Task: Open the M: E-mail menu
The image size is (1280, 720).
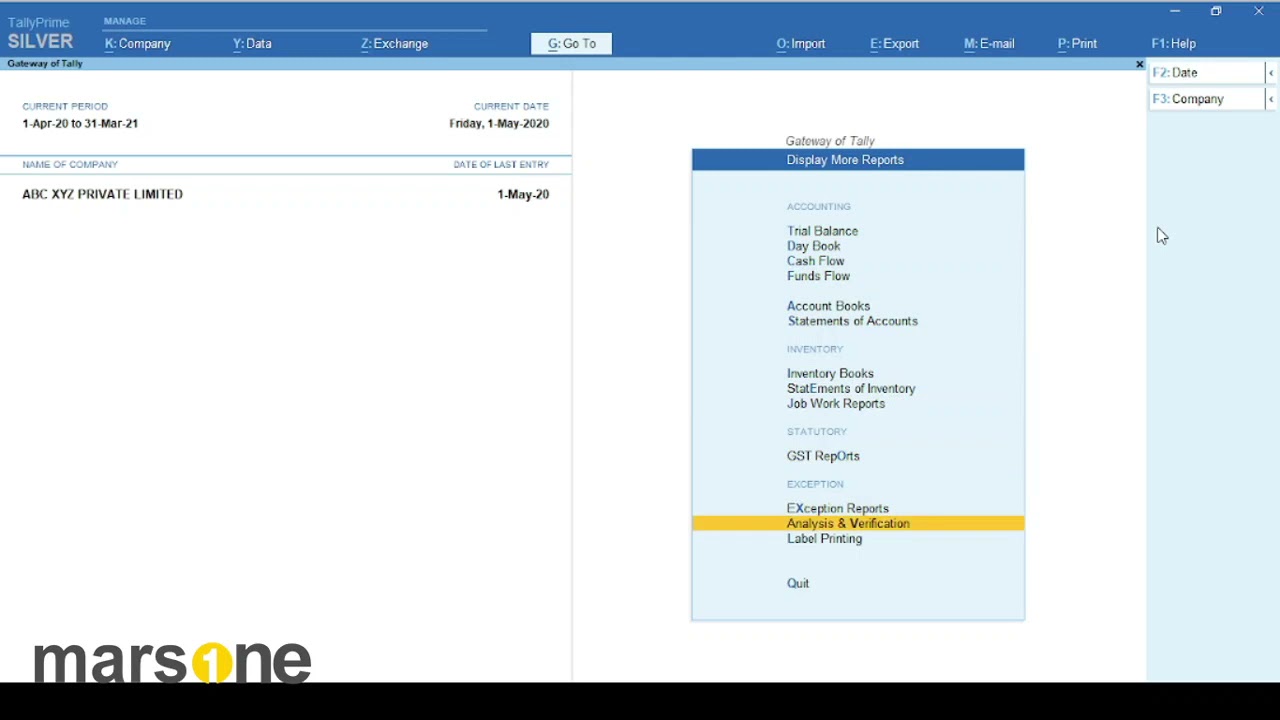Action: point(989,44)
